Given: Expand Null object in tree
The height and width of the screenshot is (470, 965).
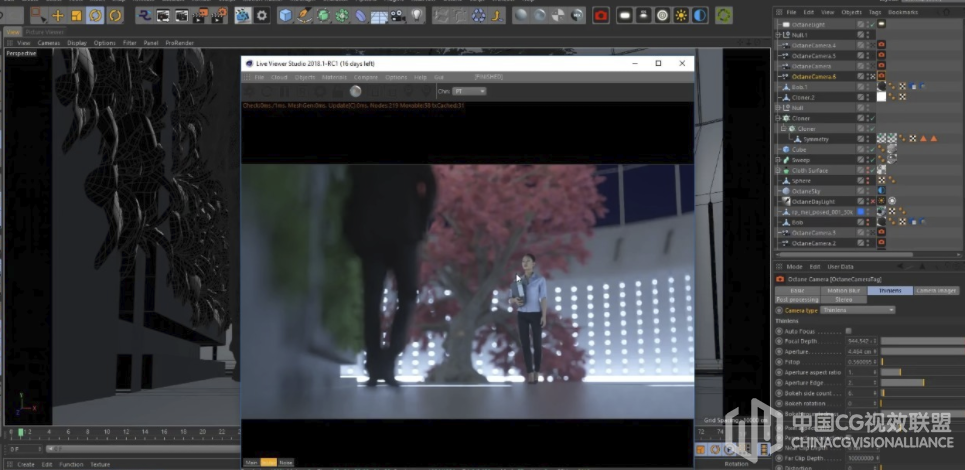Looking at the screenshot, I should click(x=778, y=108).
